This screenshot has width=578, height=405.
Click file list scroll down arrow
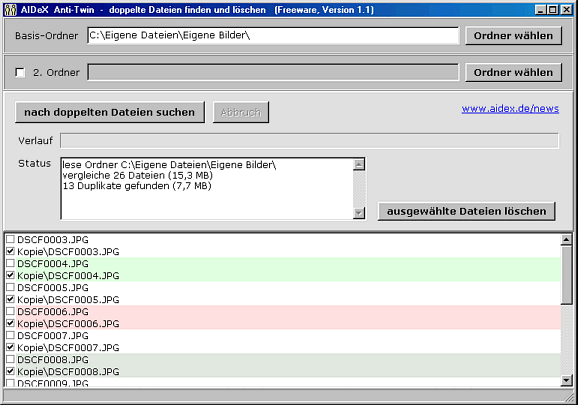tap(566, 380)
